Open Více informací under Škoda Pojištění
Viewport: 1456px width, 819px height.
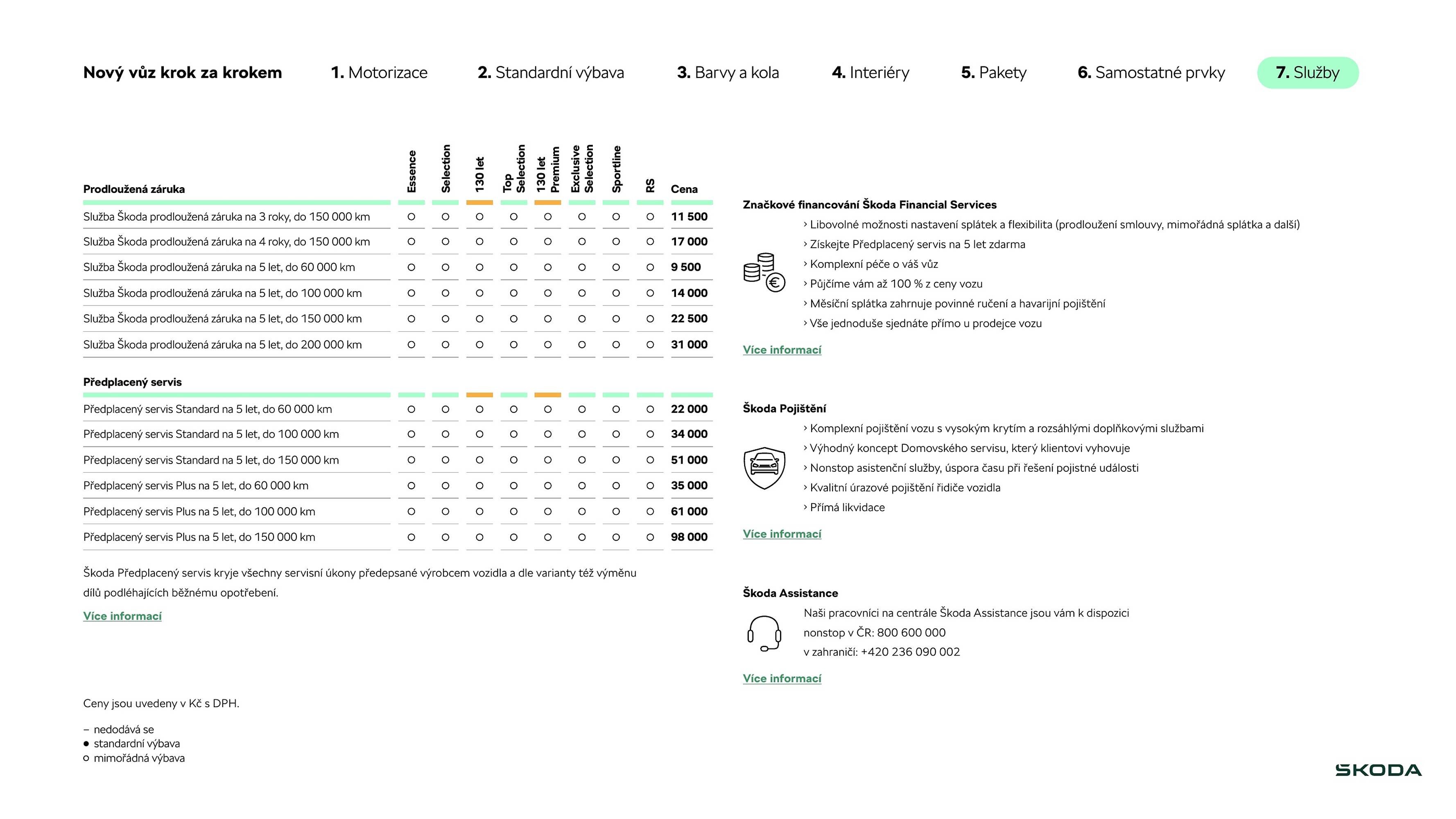point(782,534)
